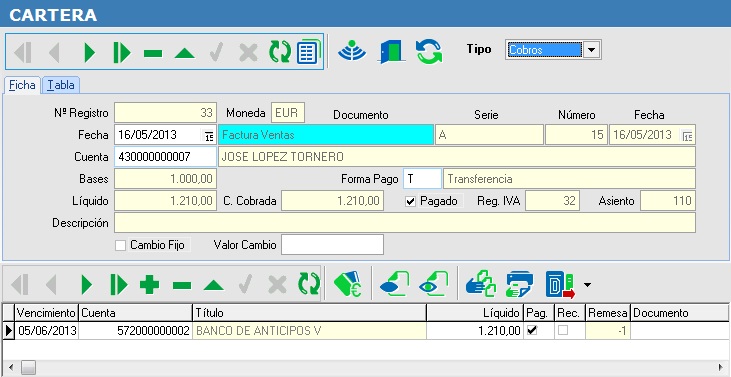This screenshot has width=731, height=377.
Task: Switch to the Tabla tab
Action: tap(61, 85)
